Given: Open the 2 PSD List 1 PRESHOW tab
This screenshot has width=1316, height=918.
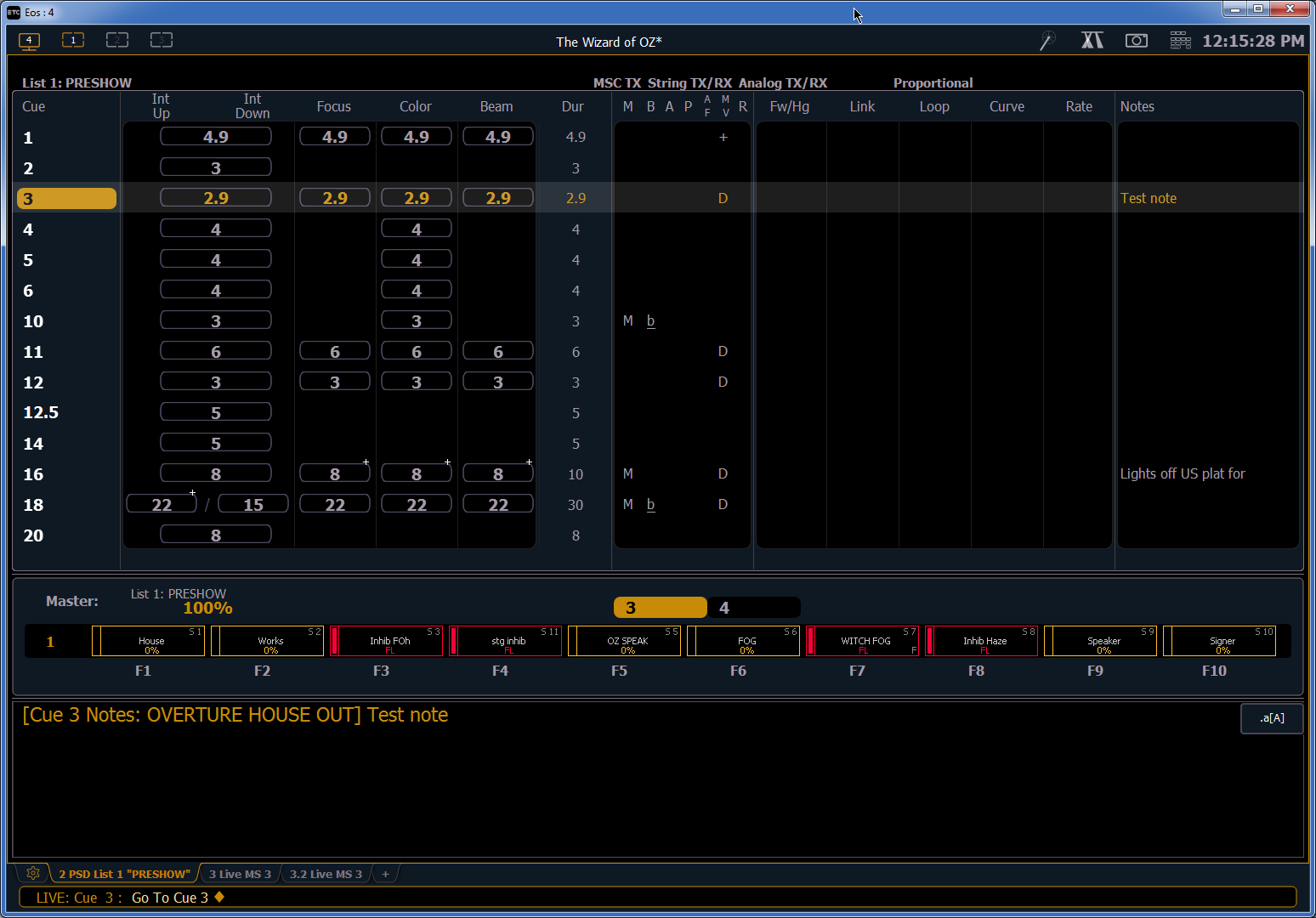Looking at the screenshot, I should (x=125, y=874).
